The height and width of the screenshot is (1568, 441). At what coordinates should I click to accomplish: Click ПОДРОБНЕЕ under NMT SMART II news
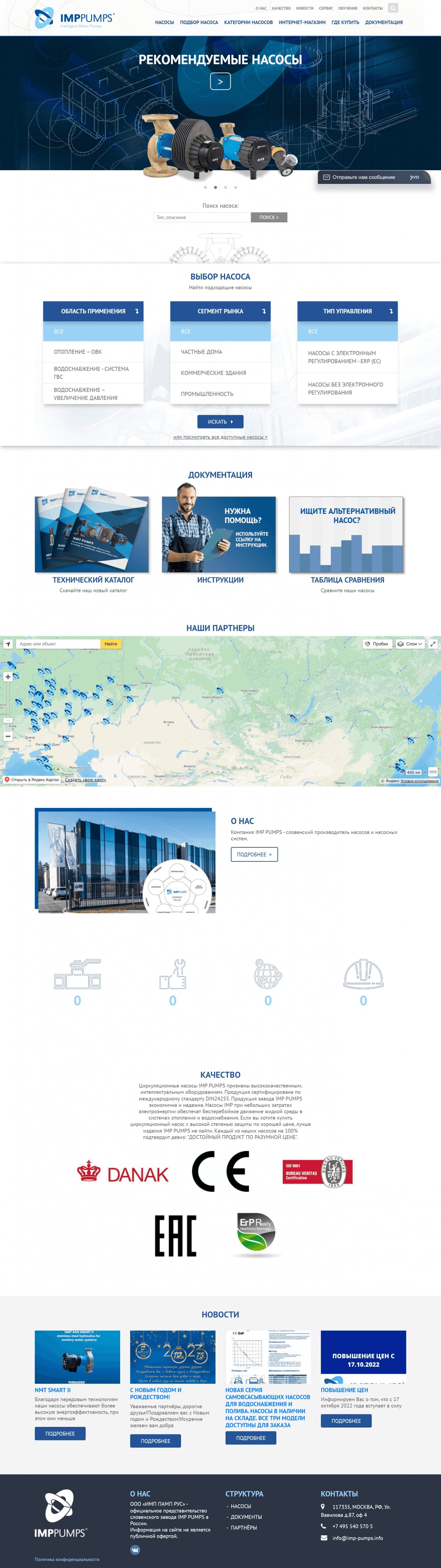(x=60, y=1433)
